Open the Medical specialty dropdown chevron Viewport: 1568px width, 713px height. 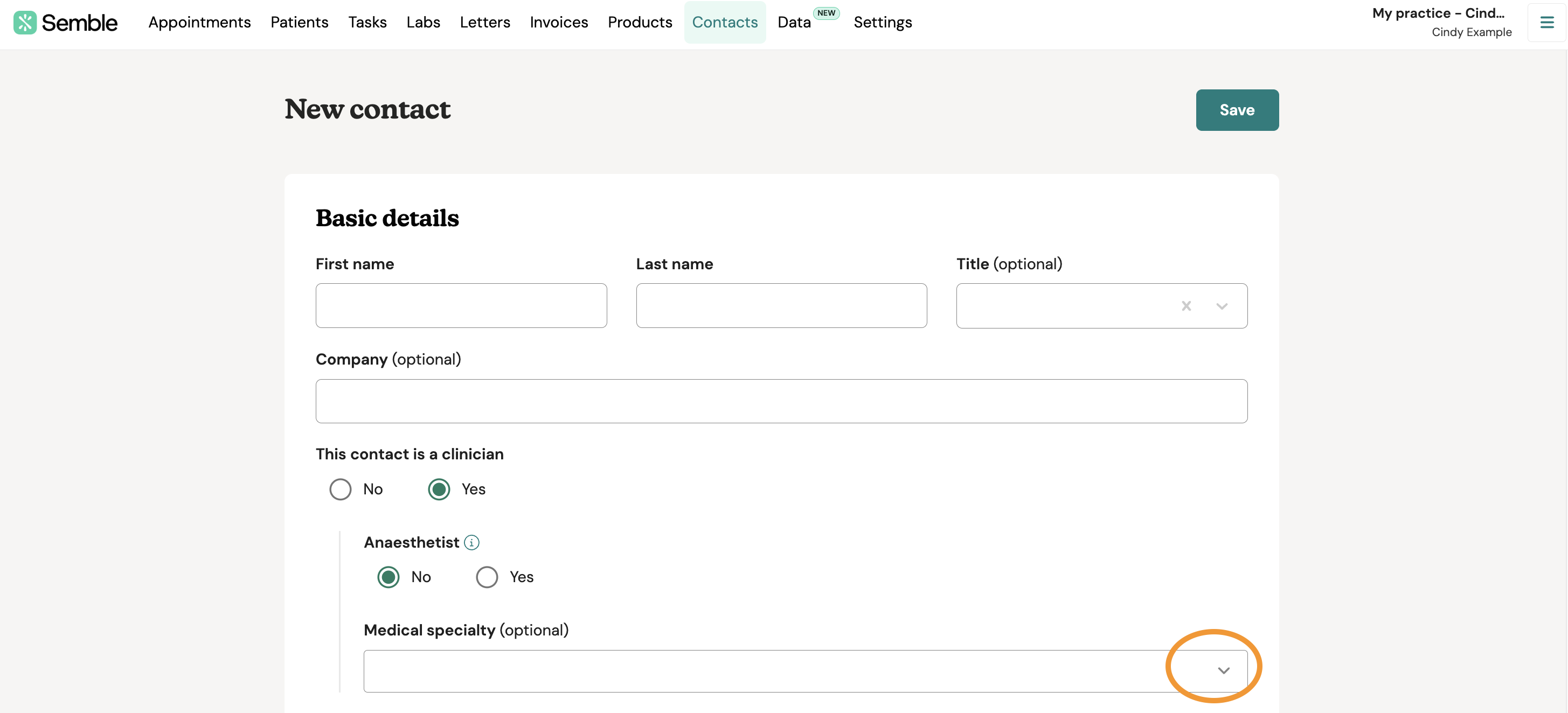click(x=1224, y=670)
